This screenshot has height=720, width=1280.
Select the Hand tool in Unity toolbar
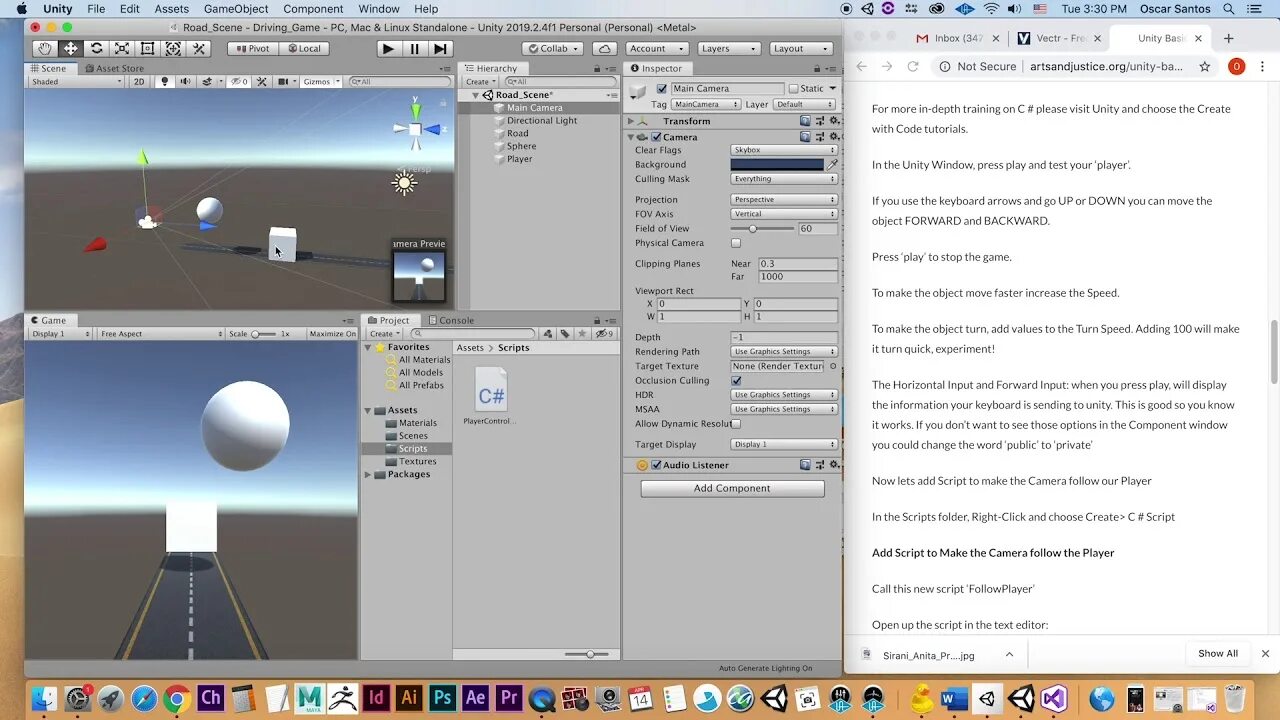(x=45, y=48)
